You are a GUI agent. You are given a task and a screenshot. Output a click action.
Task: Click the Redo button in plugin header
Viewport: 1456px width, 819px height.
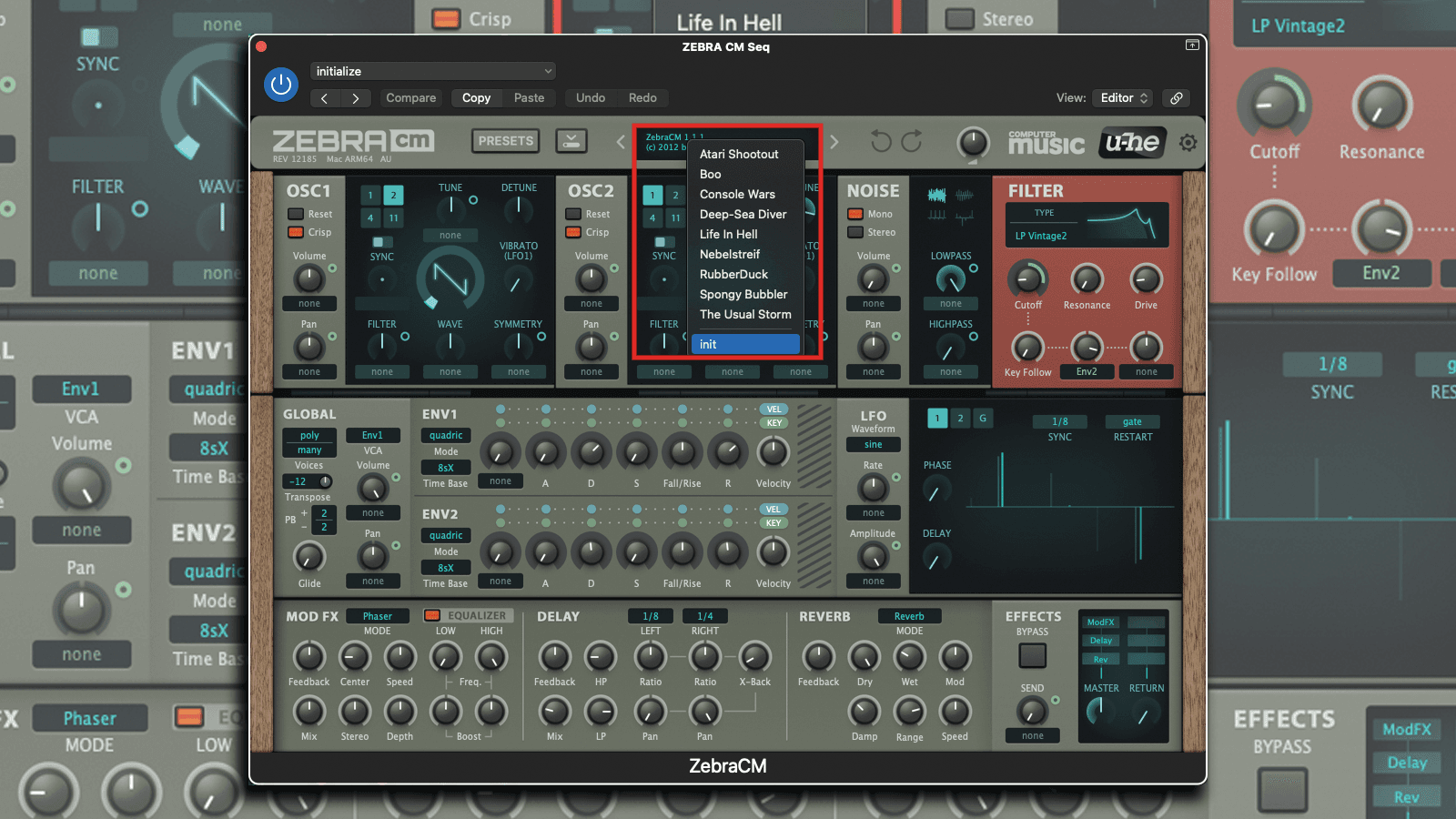642,98
